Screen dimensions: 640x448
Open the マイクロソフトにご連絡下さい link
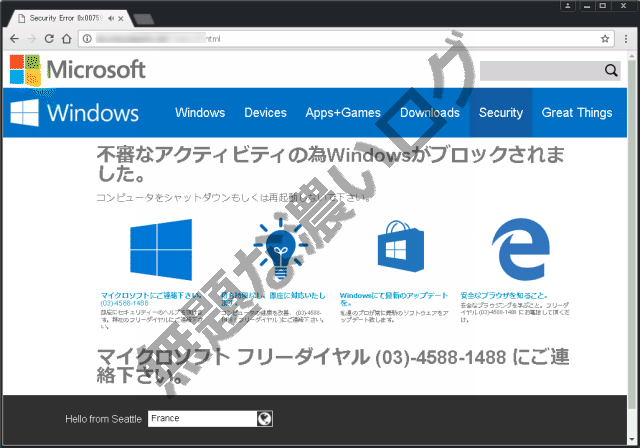(x=151, y=295)
